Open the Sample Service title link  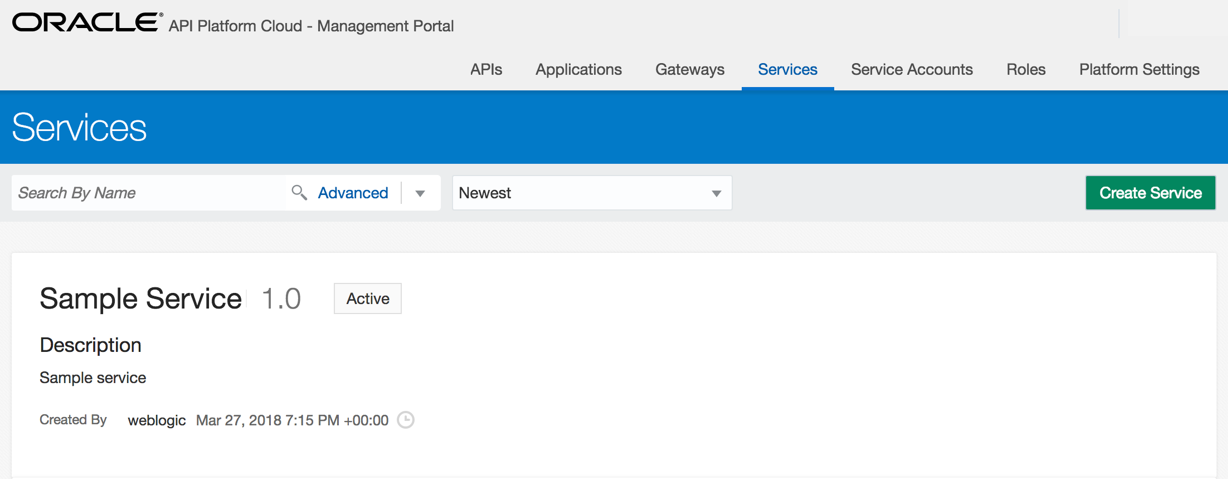coord(141,298)
